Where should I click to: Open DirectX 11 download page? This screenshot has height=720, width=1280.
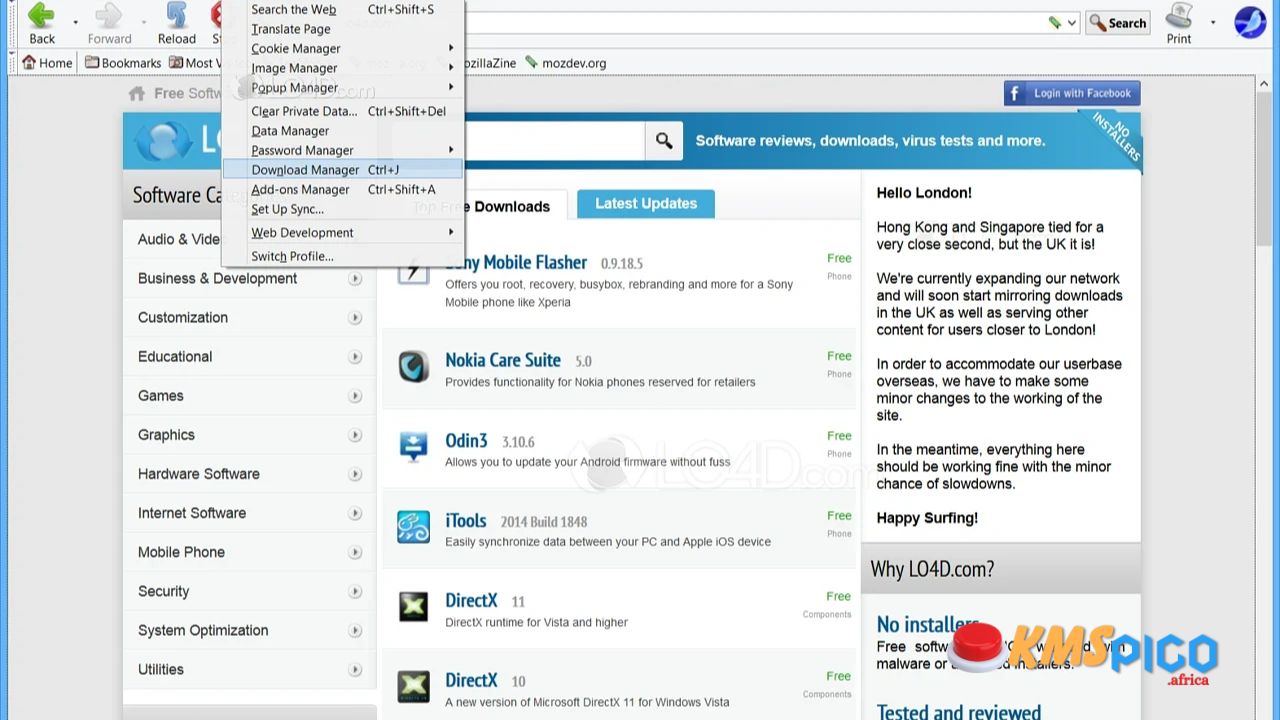(x=471, y=600)
